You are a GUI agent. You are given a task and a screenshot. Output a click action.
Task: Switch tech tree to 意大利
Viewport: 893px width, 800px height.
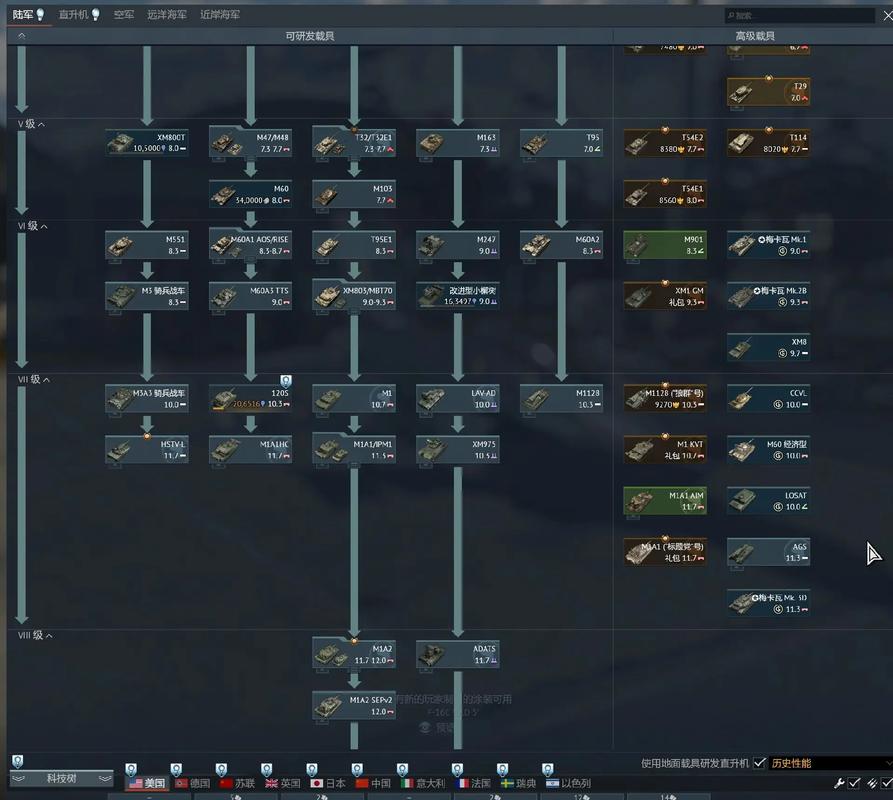[x=423, y=783]
